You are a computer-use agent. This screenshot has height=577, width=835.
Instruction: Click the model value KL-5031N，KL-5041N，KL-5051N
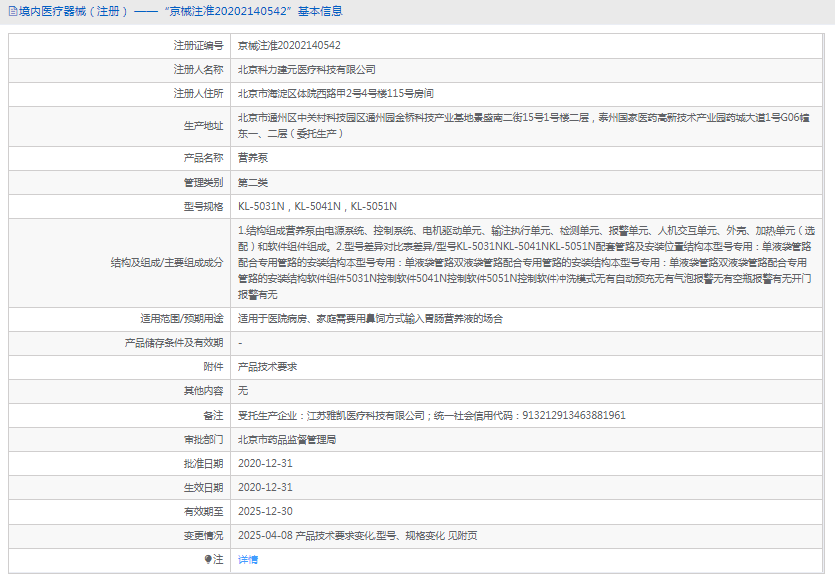click(x=317, y=207)
